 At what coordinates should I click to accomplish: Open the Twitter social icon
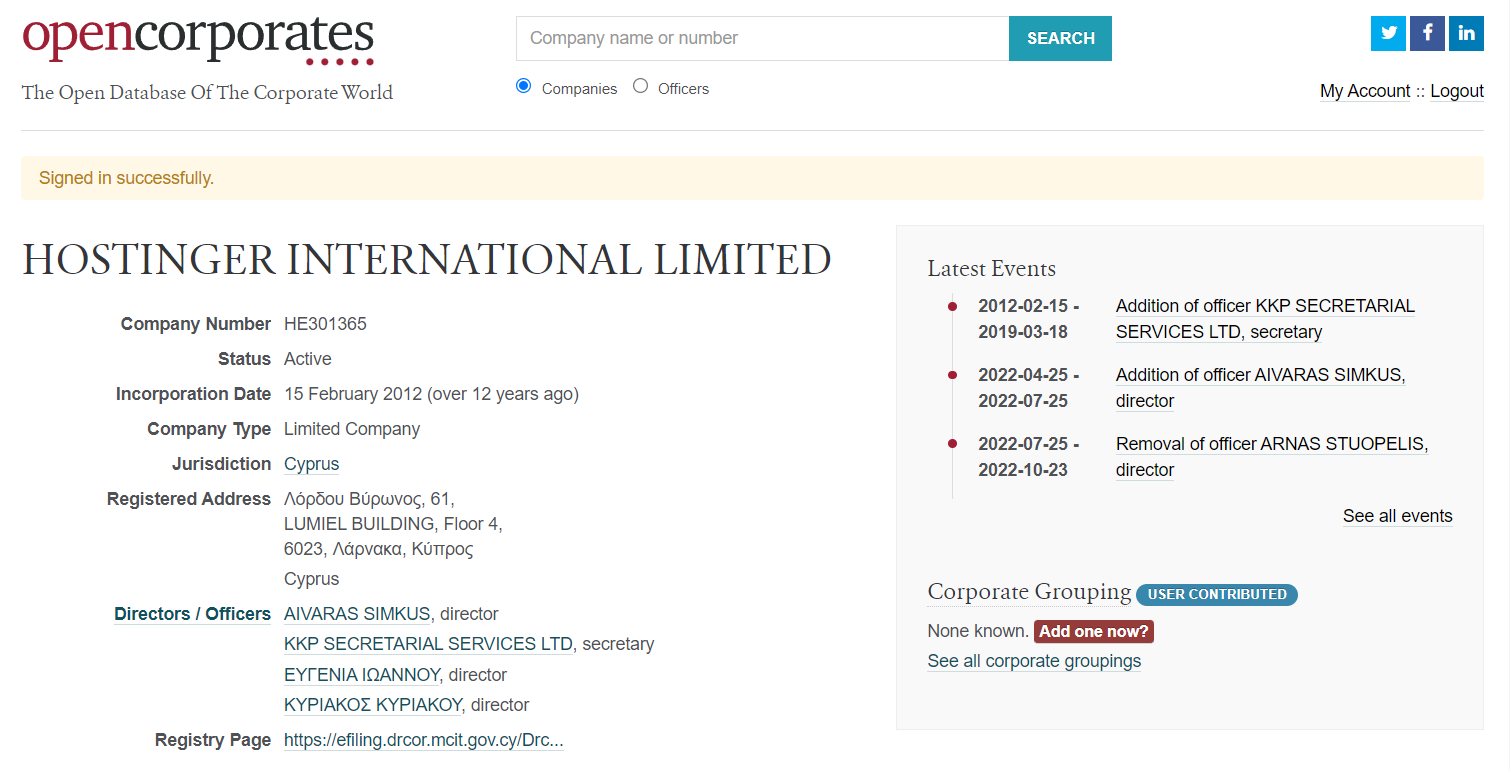pos(1388,33)
